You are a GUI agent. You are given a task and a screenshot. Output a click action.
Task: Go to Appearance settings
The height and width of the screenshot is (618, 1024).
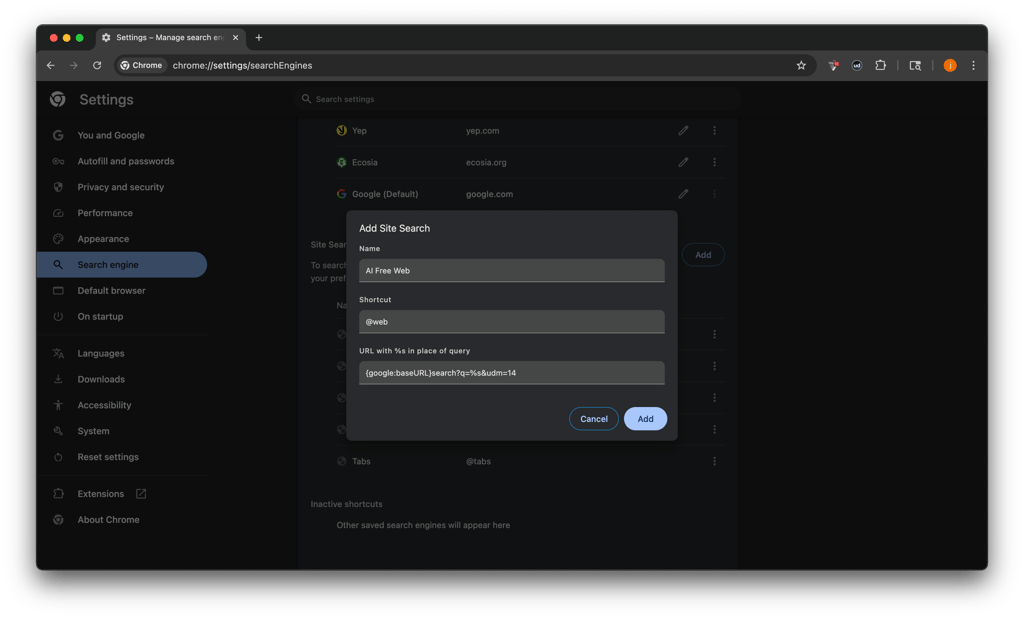coord(103,239)
